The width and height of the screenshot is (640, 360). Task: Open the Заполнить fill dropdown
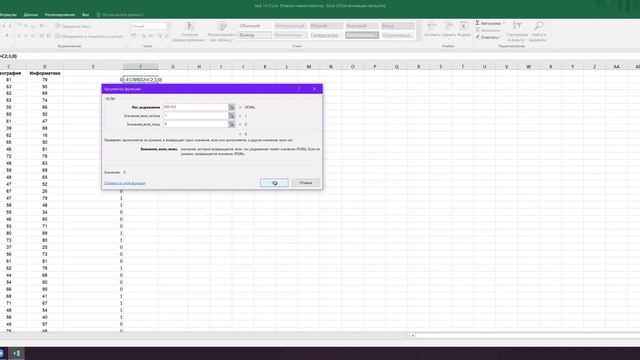pyautogui.click(x=488, y=31)
